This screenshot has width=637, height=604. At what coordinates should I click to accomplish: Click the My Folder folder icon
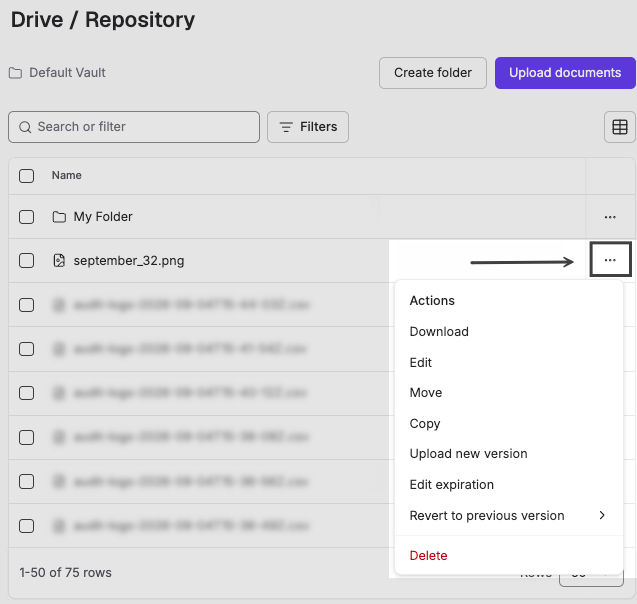[x=59, y=217]
